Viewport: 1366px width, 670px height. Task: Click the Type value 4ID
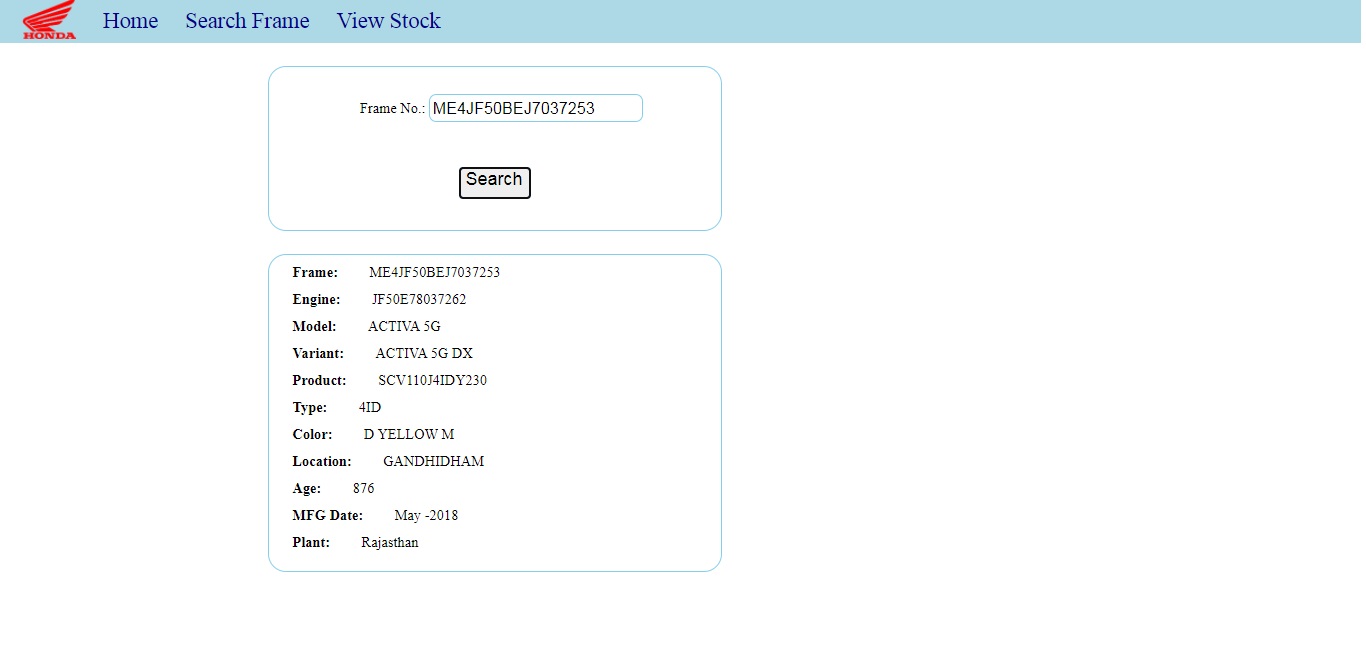370,407
